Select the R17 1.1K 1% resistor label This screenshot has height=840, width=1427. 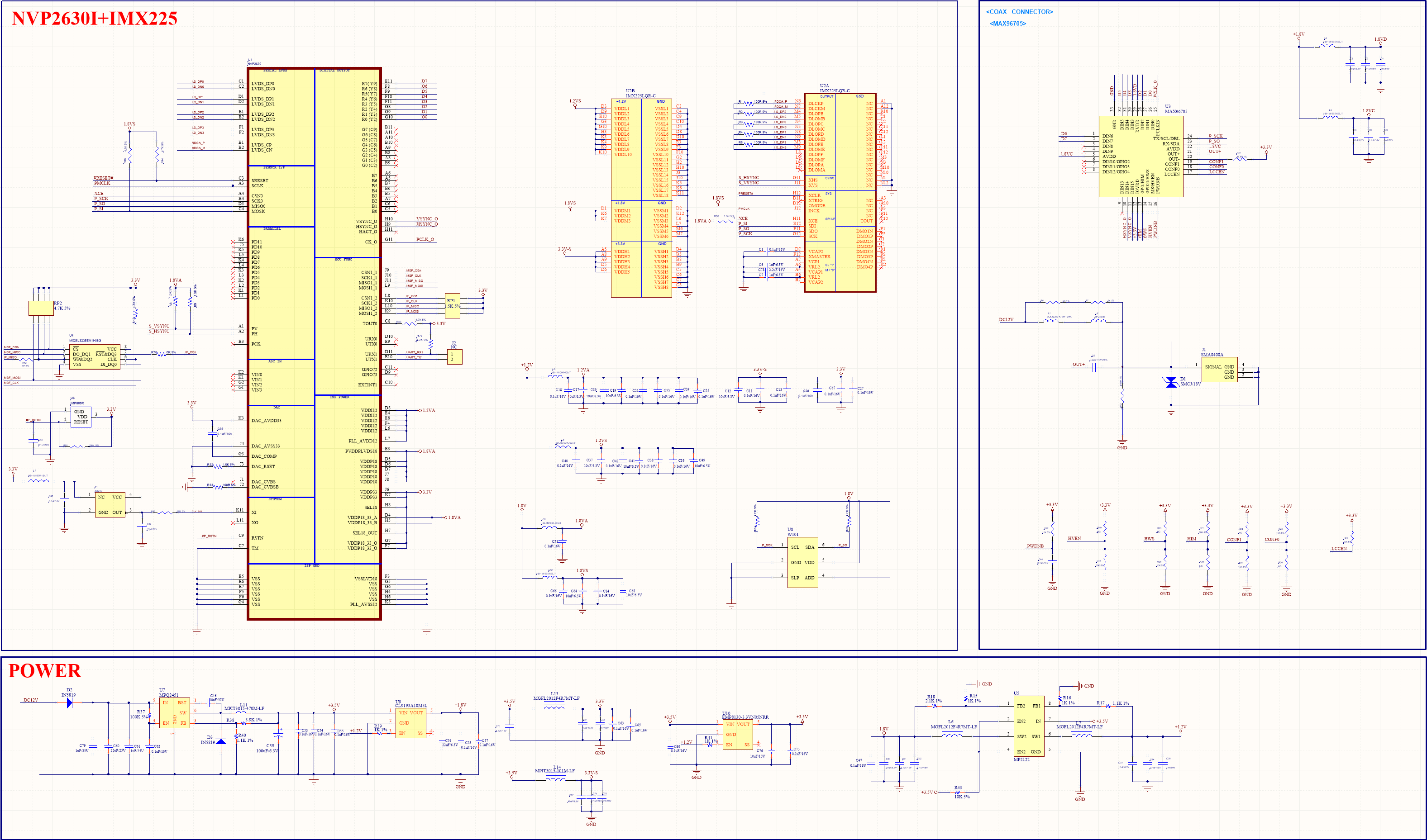pos(1113,703)
